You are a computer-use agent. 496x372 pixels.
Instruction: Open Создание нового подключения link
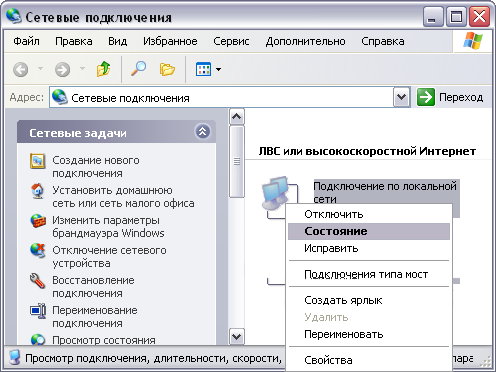96,167
